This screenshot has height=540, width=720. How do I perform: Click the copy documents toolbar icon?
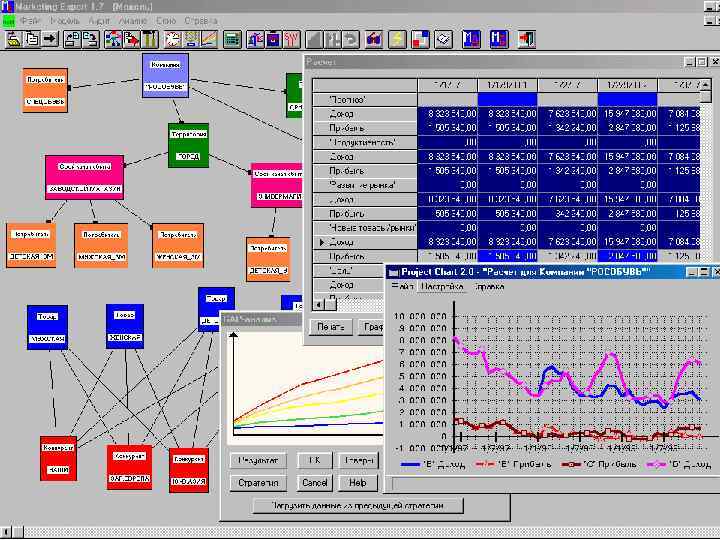pos(32,39)
